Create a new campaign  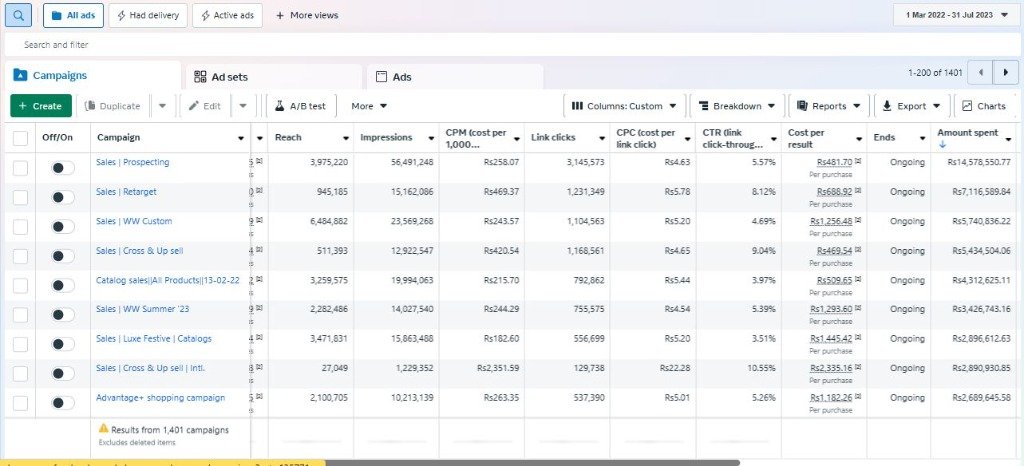pos(40,106)
